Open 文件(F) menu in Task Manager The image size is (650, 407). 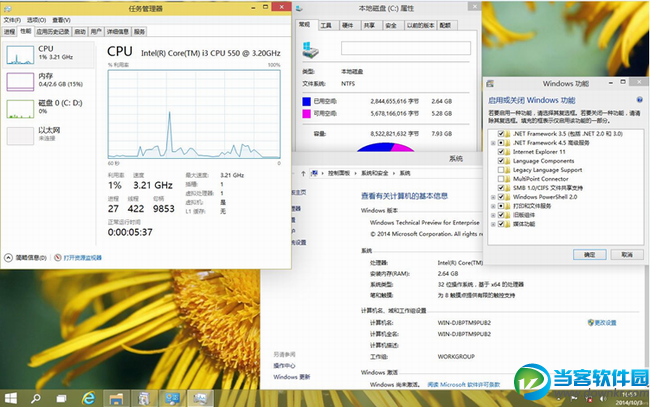pyautogui.click(x=12, y=20)
